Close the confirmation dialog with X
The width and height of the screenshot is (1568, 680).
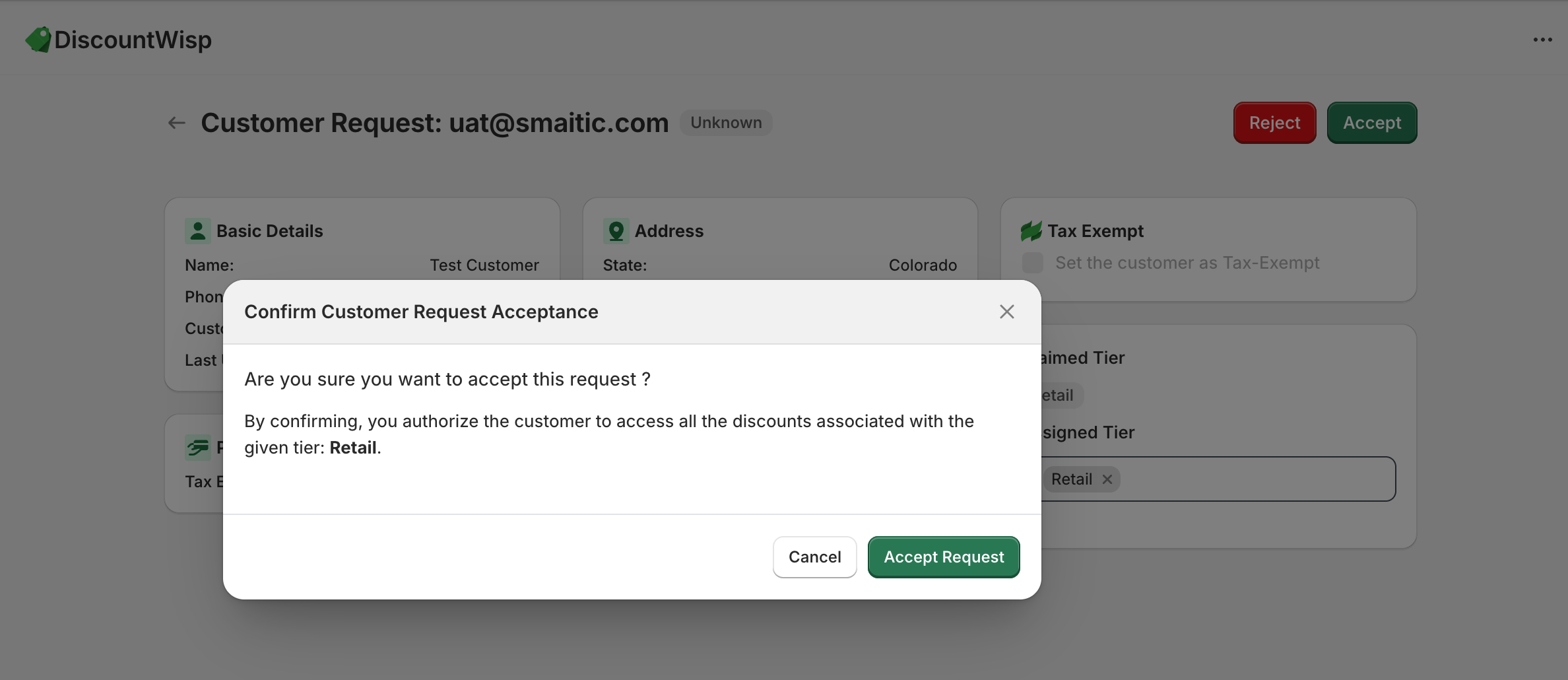point(1006,312)
